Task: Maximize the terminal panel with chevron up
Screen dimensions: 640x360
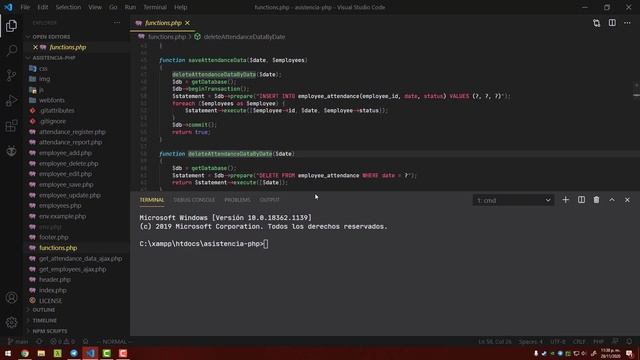Action: click(x=612, y=200)
